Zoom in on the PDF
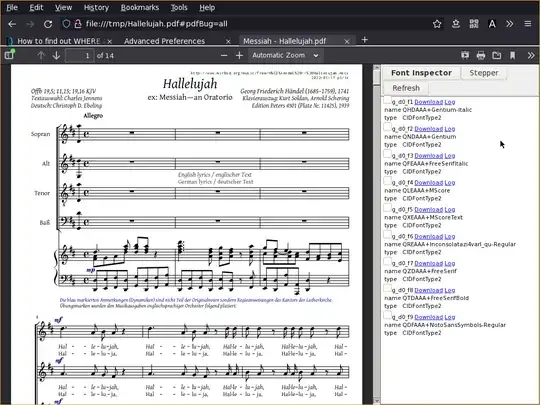The width and height of the screenshot is (540, 405). (239, 55)
